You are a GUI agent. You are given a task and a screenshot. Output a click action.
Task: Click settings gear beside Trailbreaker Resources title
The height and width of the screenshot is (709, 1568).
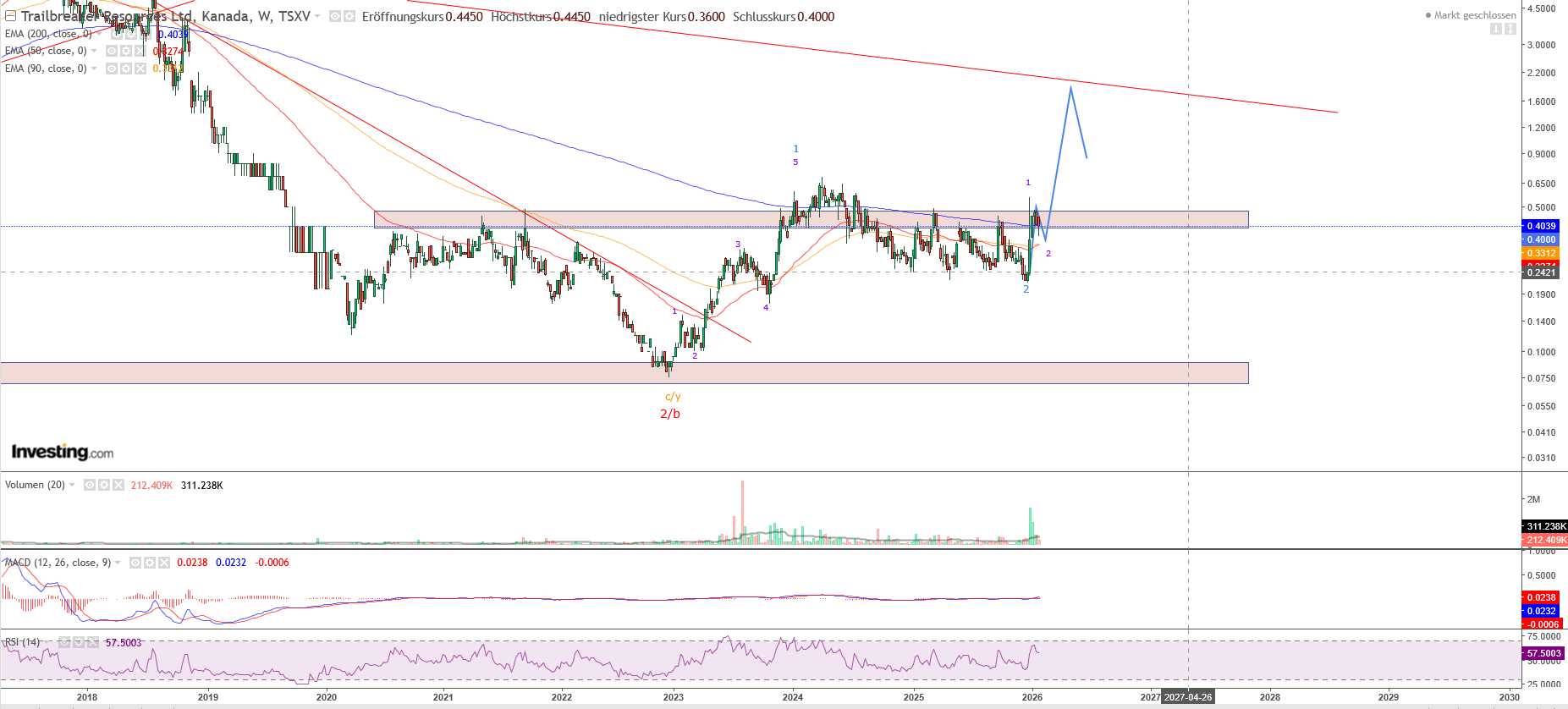pos(349,16)
